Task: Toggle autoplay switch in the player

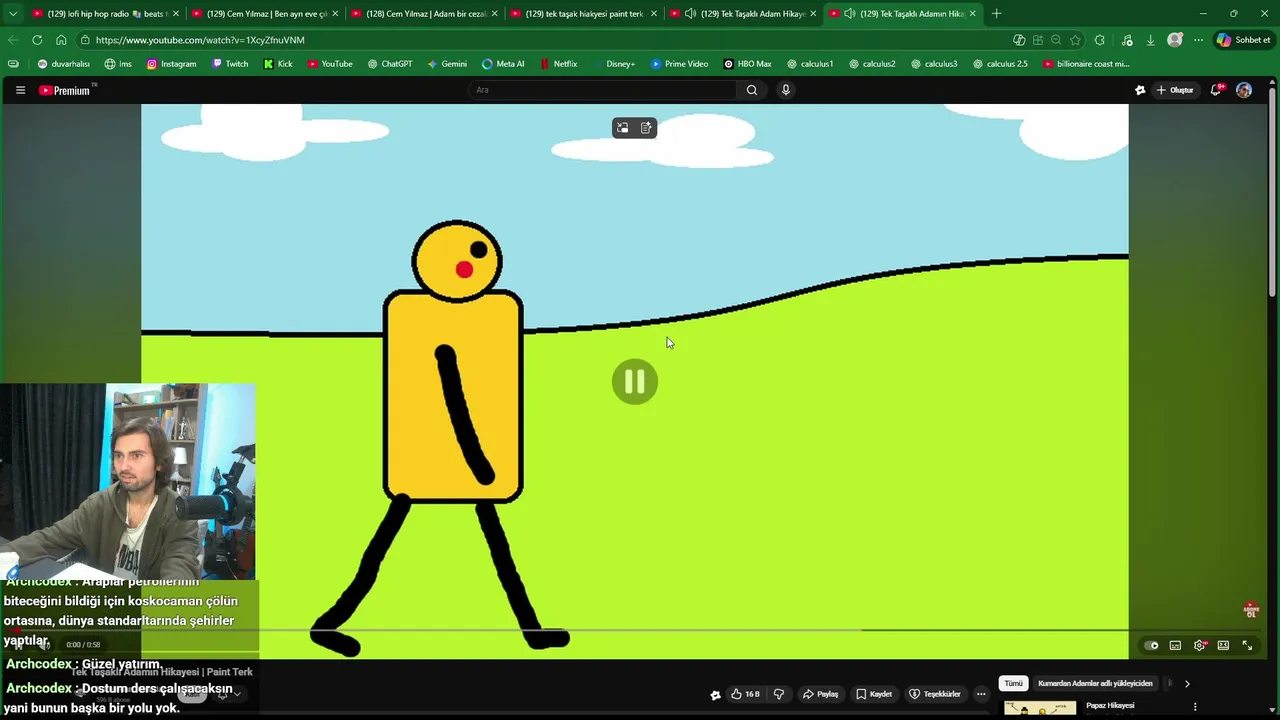Action: click(x=1151, y=645)
